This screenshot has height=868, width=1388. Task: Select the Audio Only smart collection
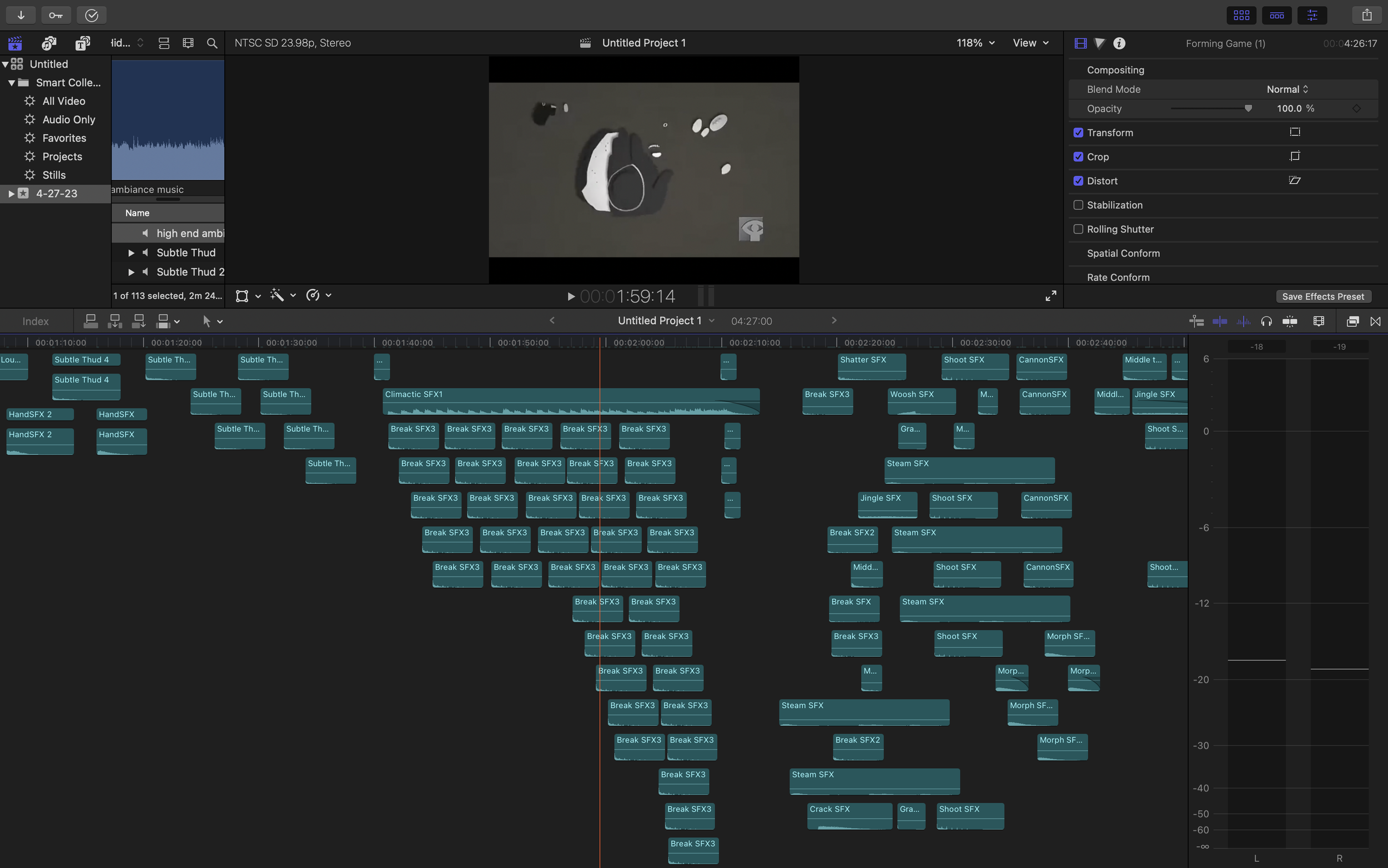(68, 119)
